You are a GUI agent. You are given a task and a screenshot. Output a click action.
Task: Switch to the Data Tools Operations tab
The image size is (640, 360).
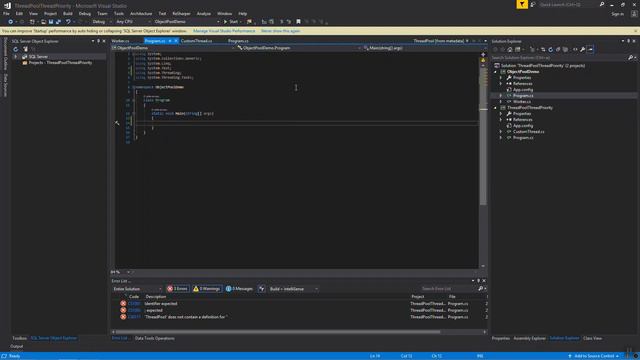[x=155, y=338]
